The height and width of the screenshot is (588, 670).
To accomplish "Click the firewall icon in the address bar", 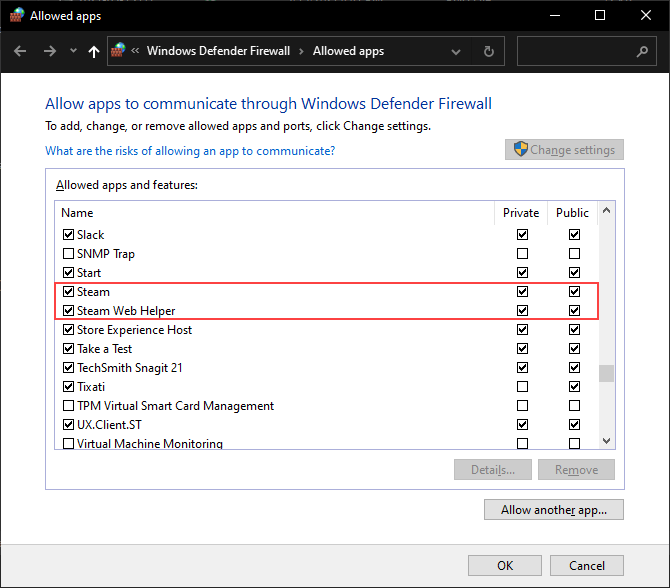I will click(120, 51).
